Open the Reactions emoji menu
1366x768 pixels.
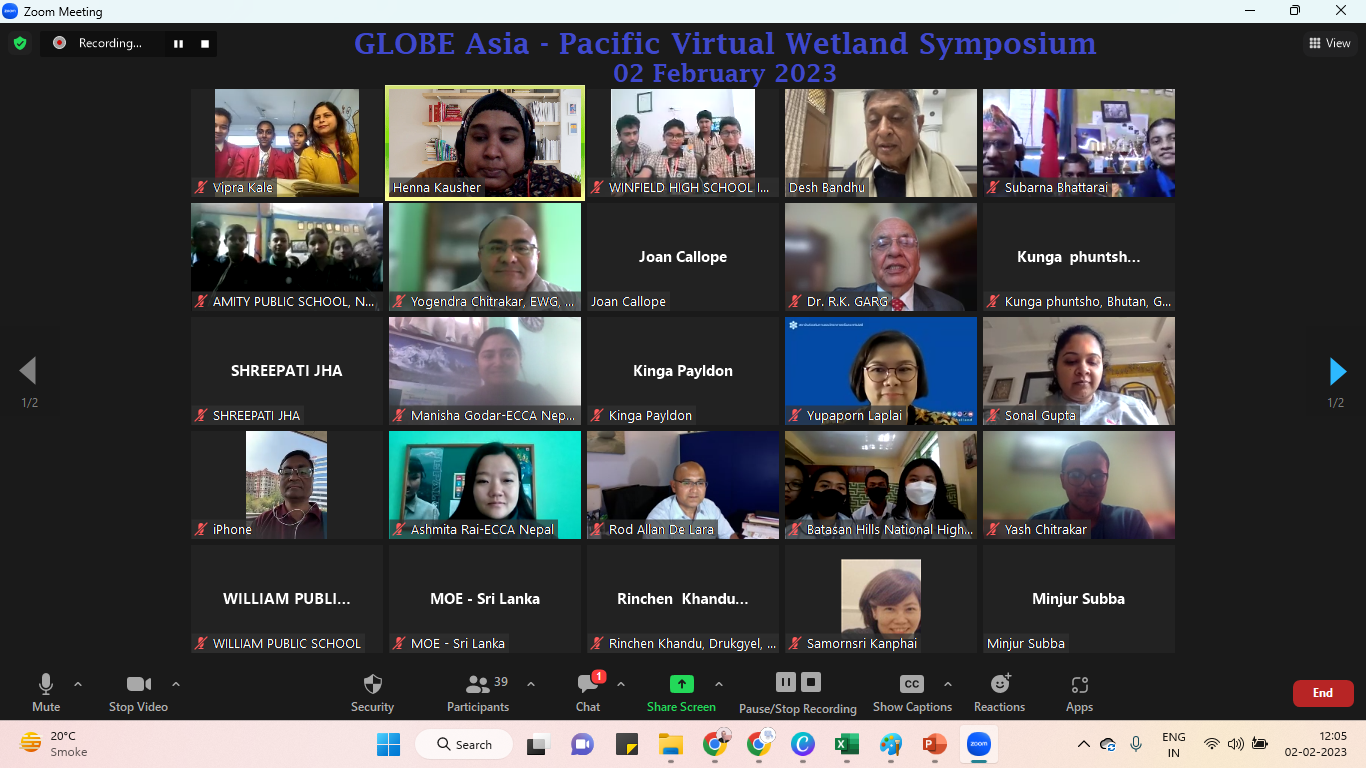(x=999, y=684)
